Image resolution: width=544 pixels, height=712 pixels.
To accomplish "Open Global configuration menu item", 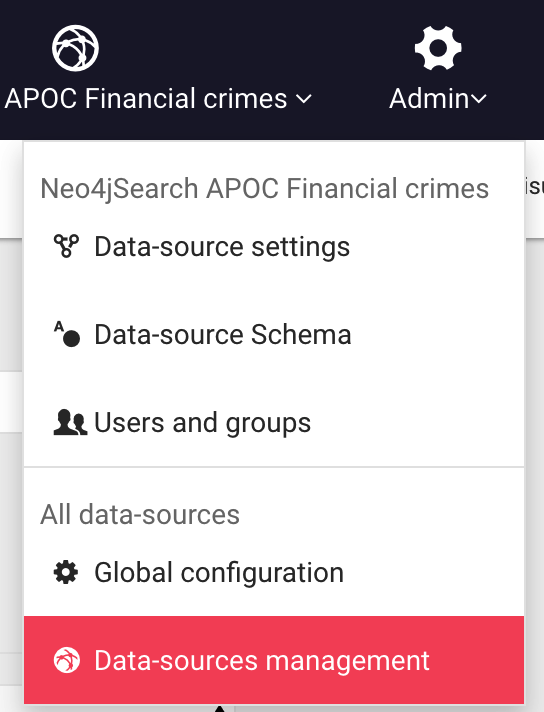I will click(274, 573).
